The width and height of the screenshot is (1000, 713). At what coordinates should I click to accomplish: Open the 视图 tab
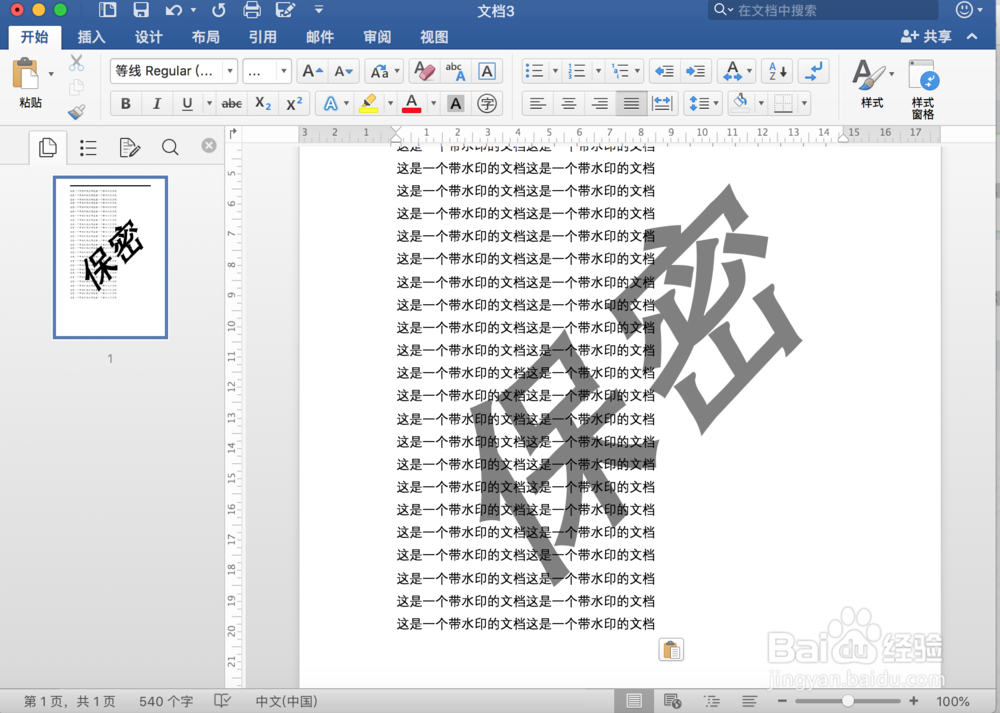[x=434, y=37]
